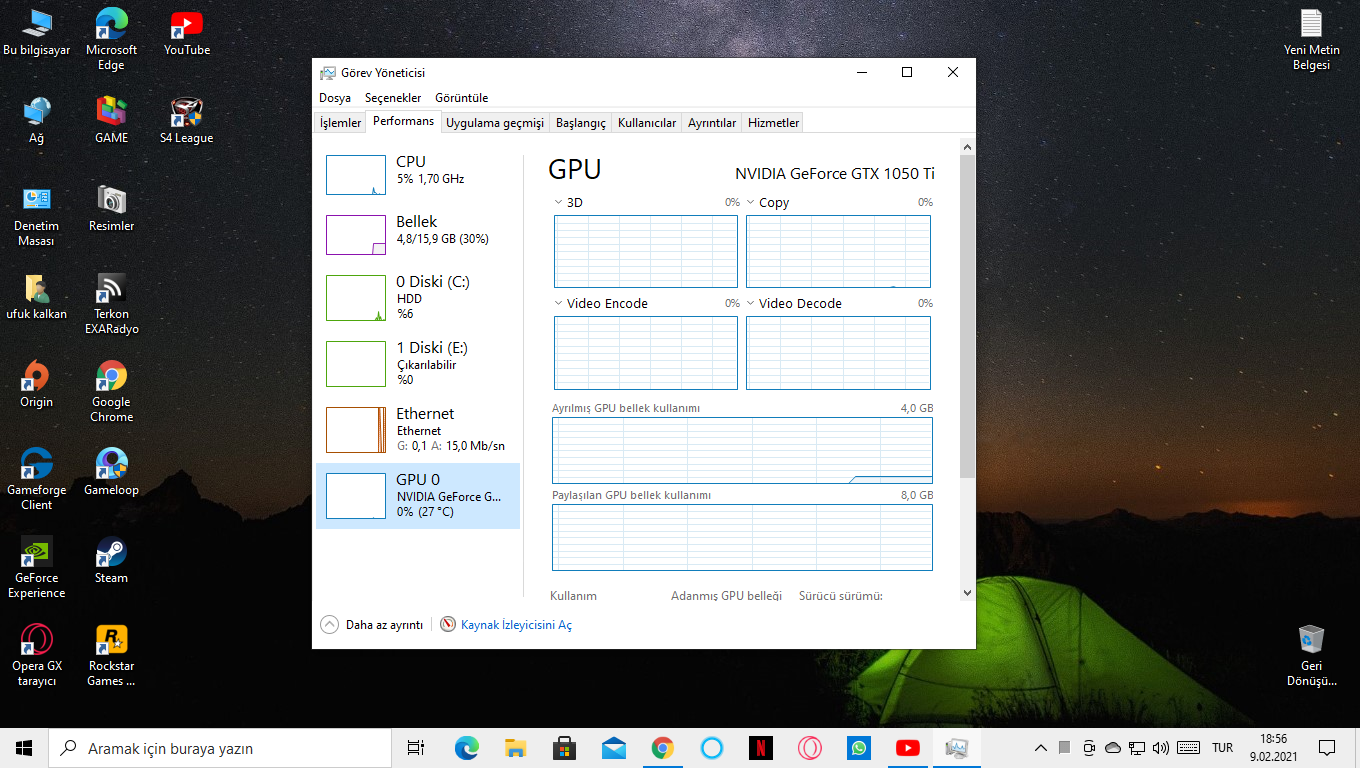Image resolution: width=1360 pixels, height=768 pixels.
Task: Select the Microsoft Edge desktop shortcut
Action: click(111, 40)
